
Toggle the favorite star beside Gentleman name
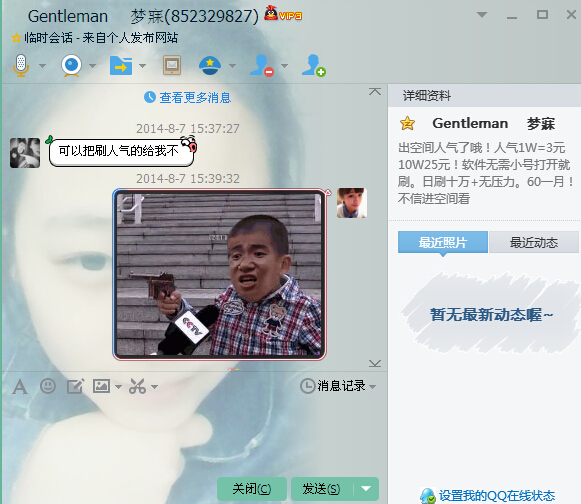click(407, 123)
